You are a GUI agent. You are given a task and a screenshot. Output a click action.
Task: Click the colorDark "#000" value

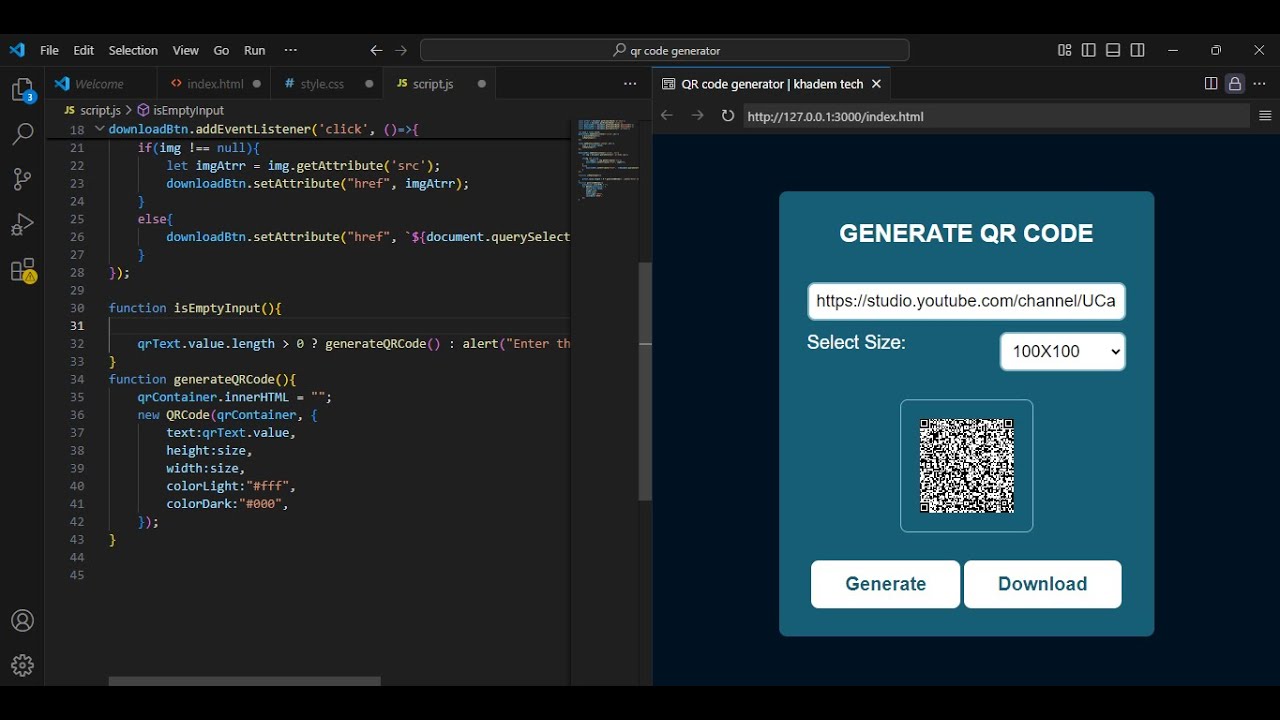[261, 504]
